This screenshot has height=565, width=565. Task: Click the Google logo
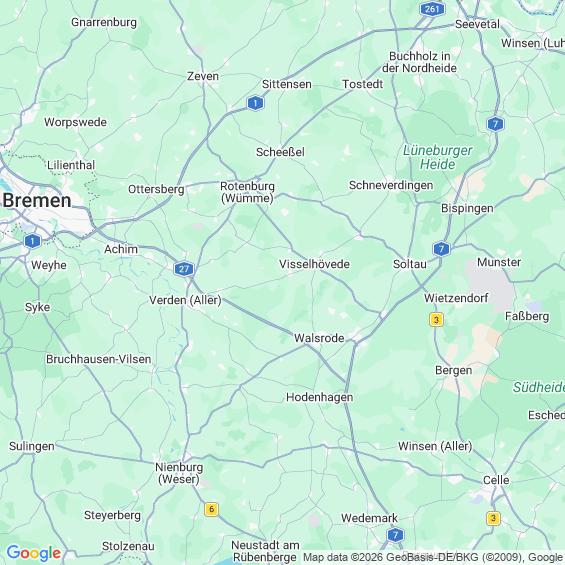34,553
